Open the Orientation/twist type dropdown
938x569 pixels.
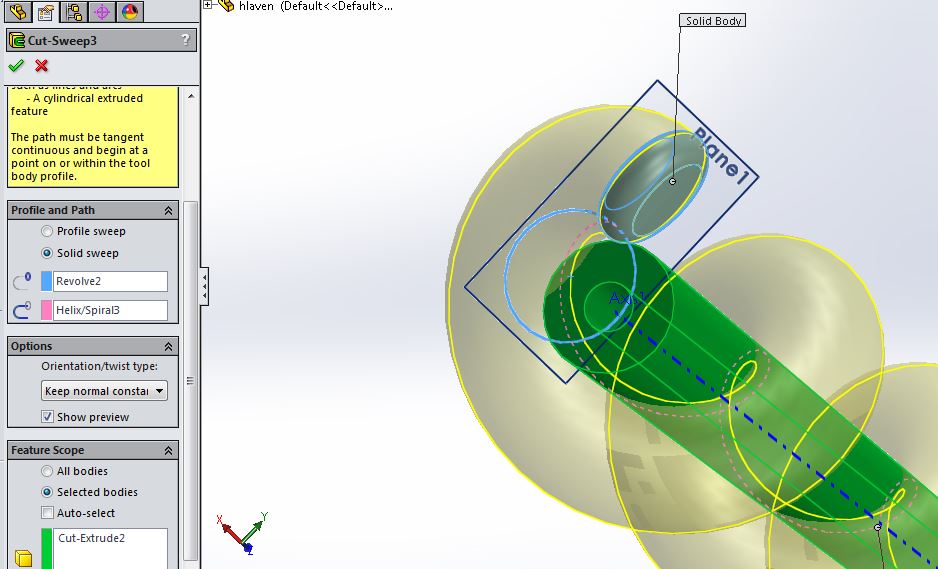104,391
